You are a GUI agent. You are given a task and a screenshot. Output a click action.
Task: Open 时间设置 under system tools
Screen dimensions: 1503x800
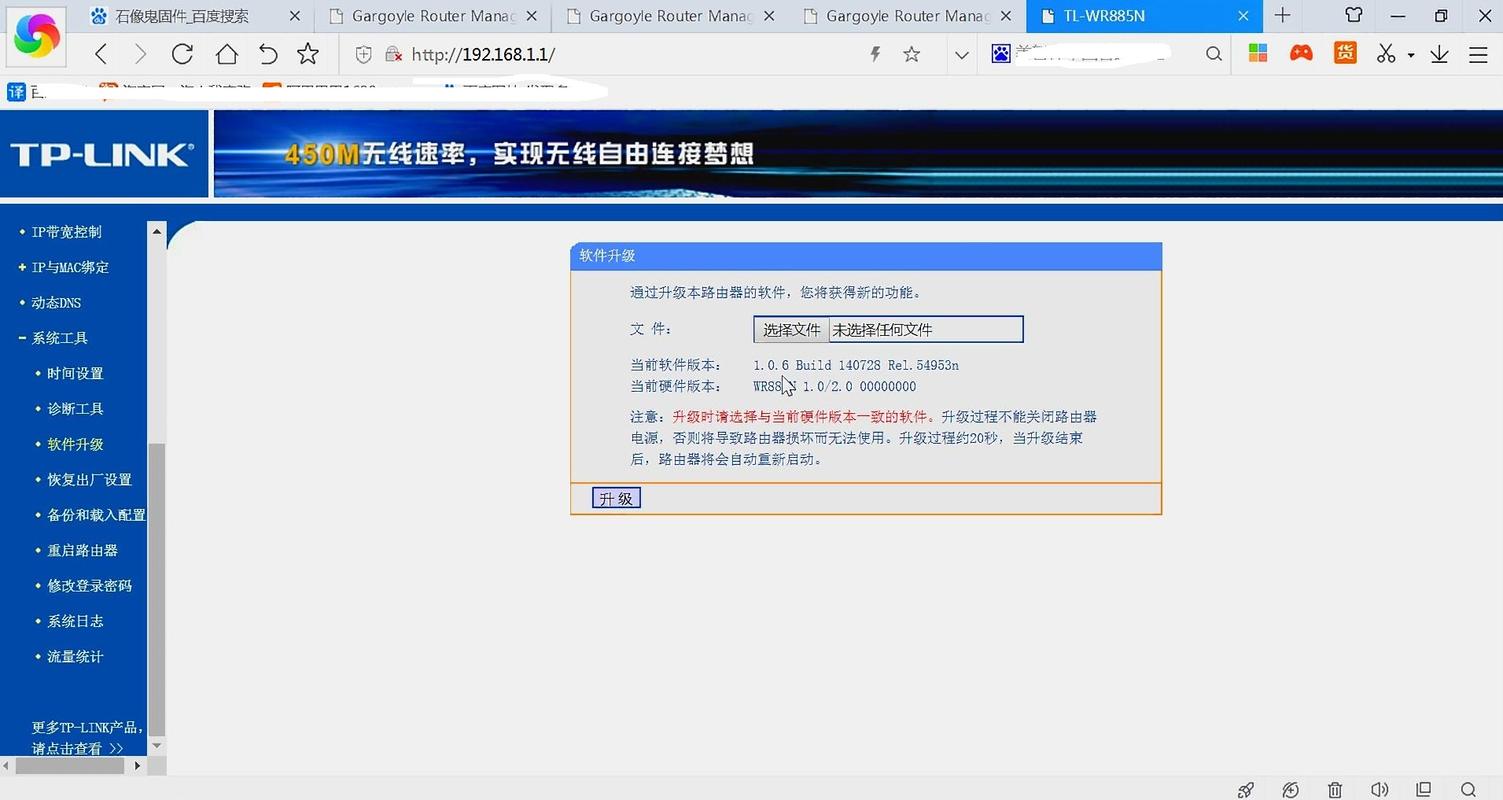pyautogui.click(x=75, y=374)
